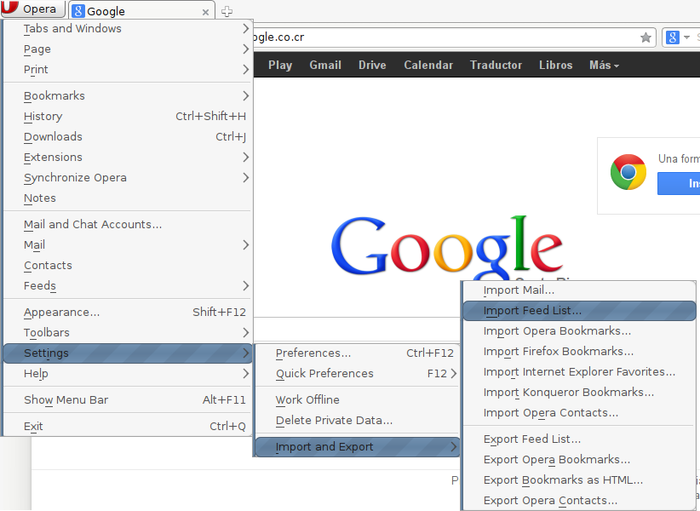
Task: Choose Import Mail
Action: click(579, 290)
